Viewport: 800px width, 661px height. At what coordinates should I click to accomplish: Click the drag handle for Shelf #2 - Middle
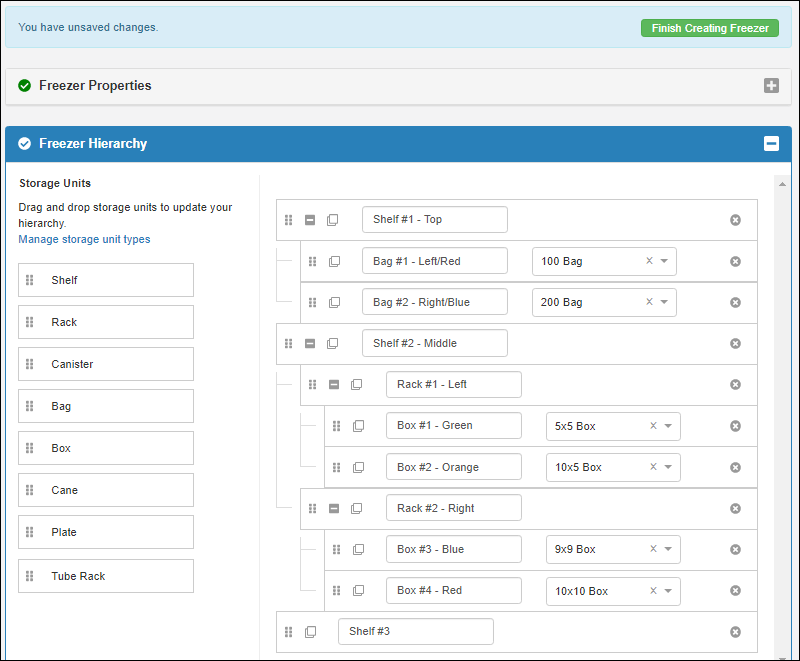pos(289,344)
